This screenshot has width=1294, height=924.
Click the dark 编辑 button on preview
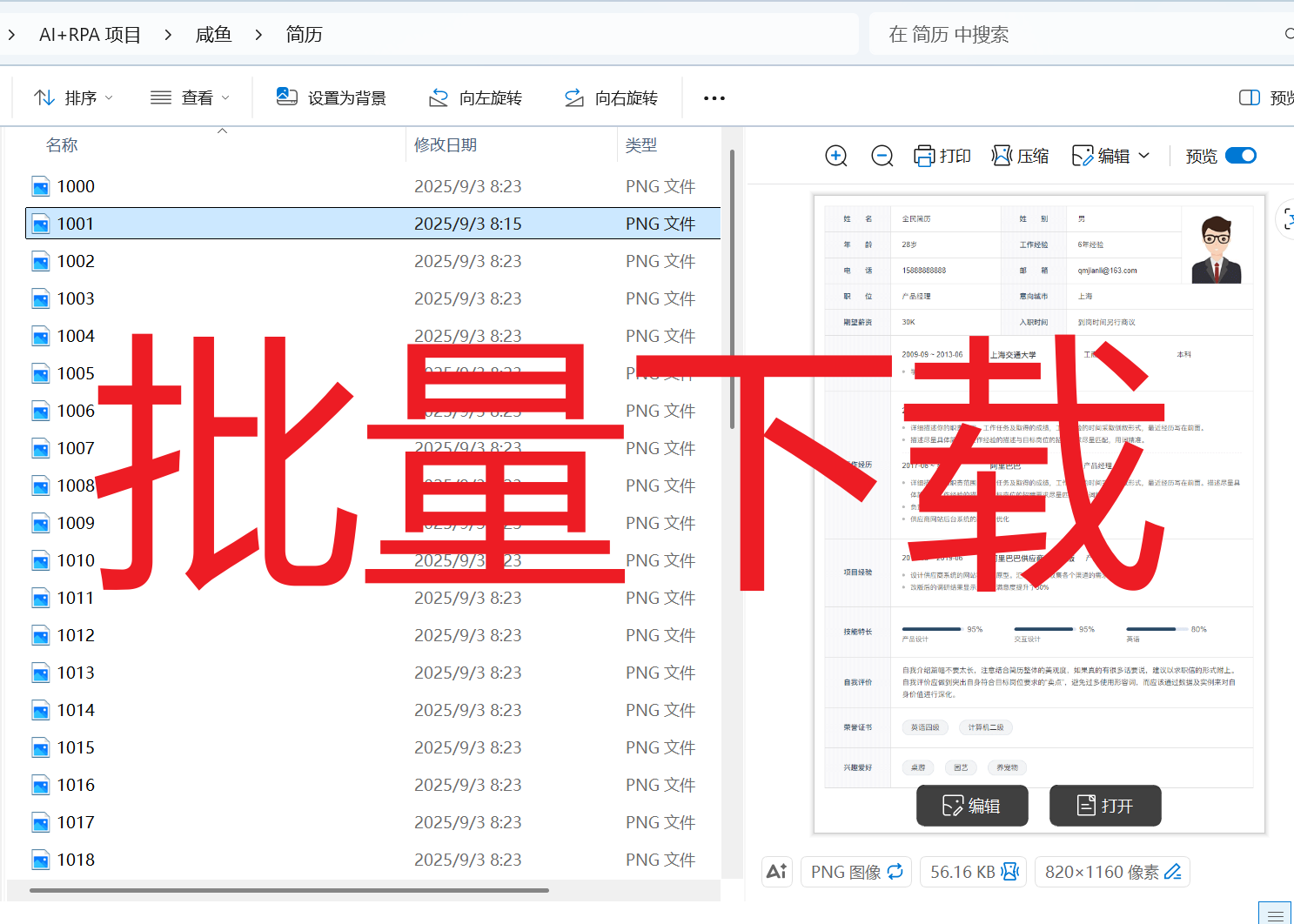coord(971,806)
